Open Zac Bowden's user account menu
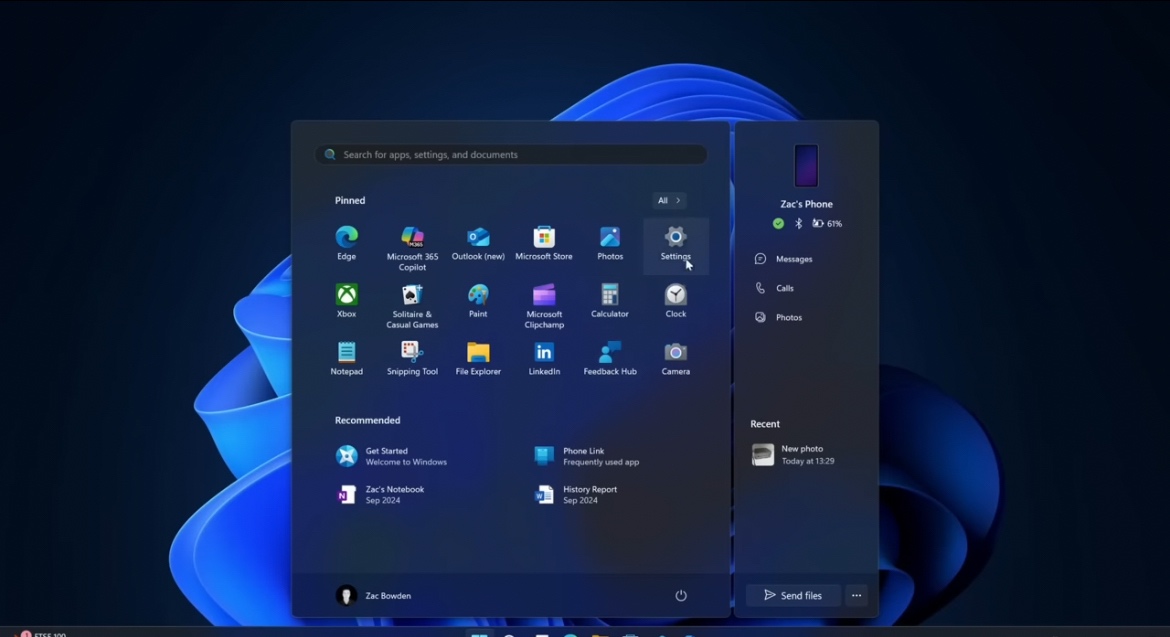This screenshot has height=637, width=1170. (374, 595)
